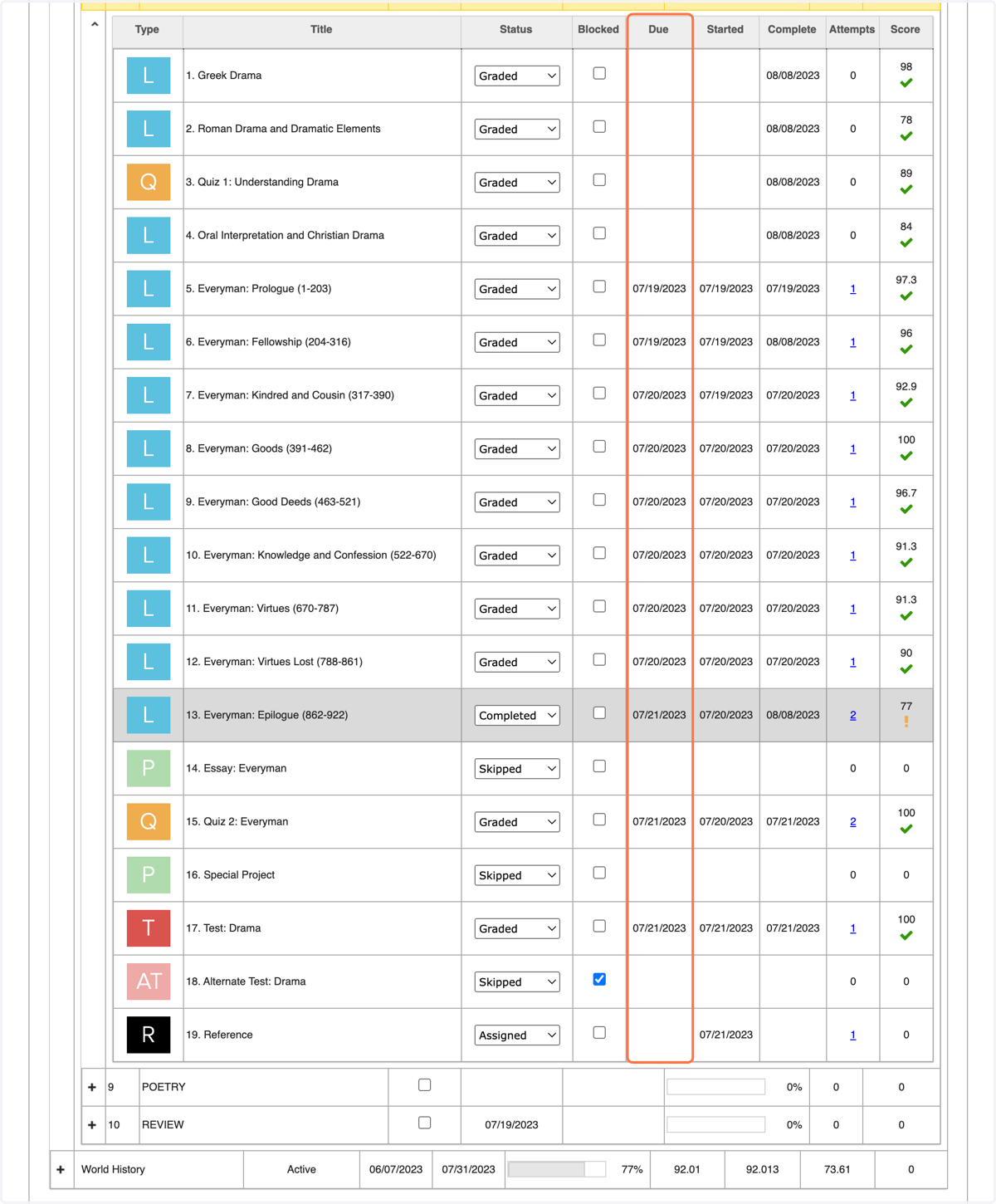
Task: Click orange warning icon under Epilogue score 77
Action: pos(906,722)
